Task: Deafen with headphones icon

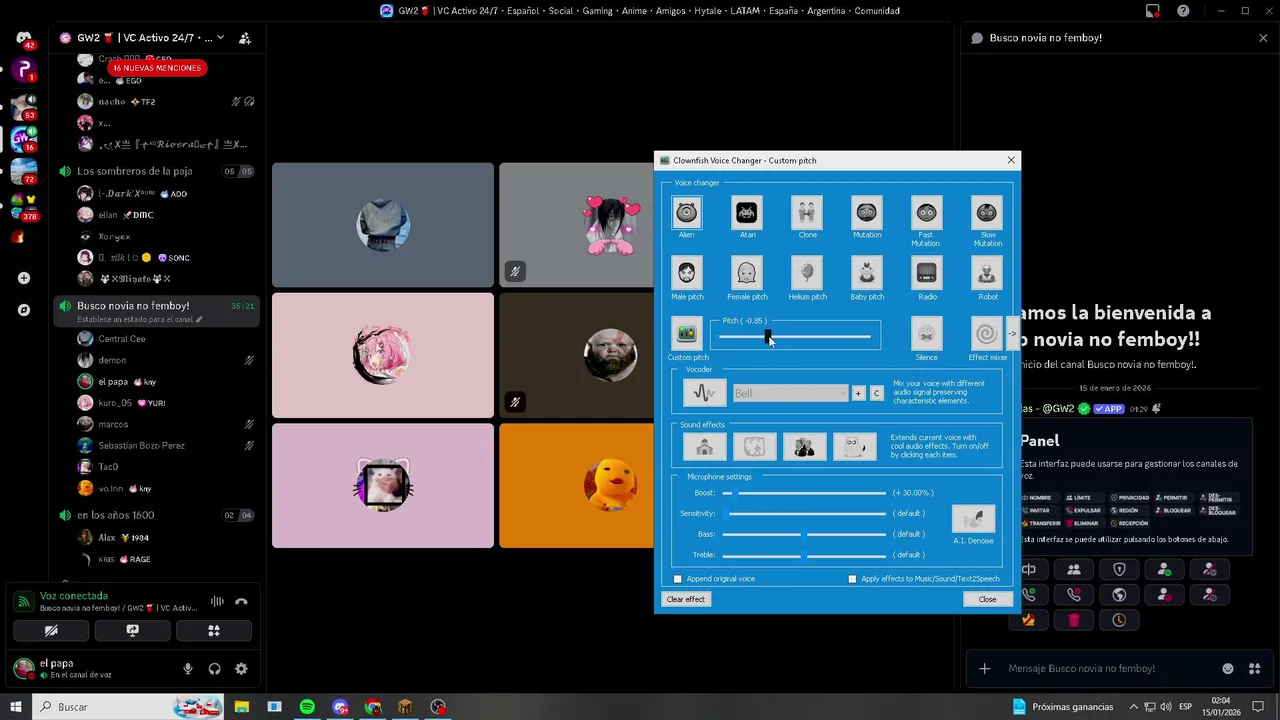Action: [x=214, y=669]
